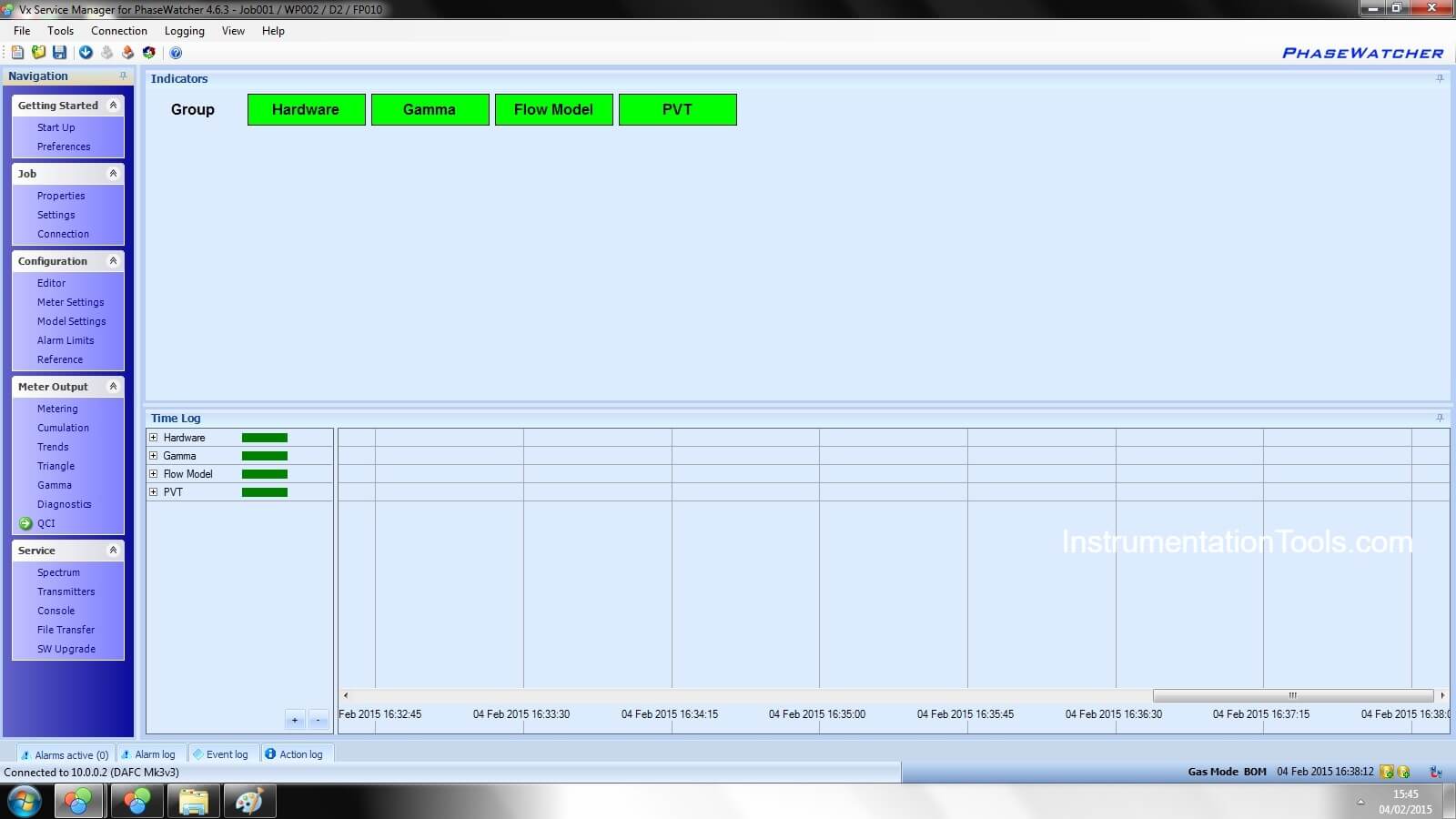This screenshot has height=819, width=1456.
Task: Click the Hardware indicator button
Action: (306, 109)
